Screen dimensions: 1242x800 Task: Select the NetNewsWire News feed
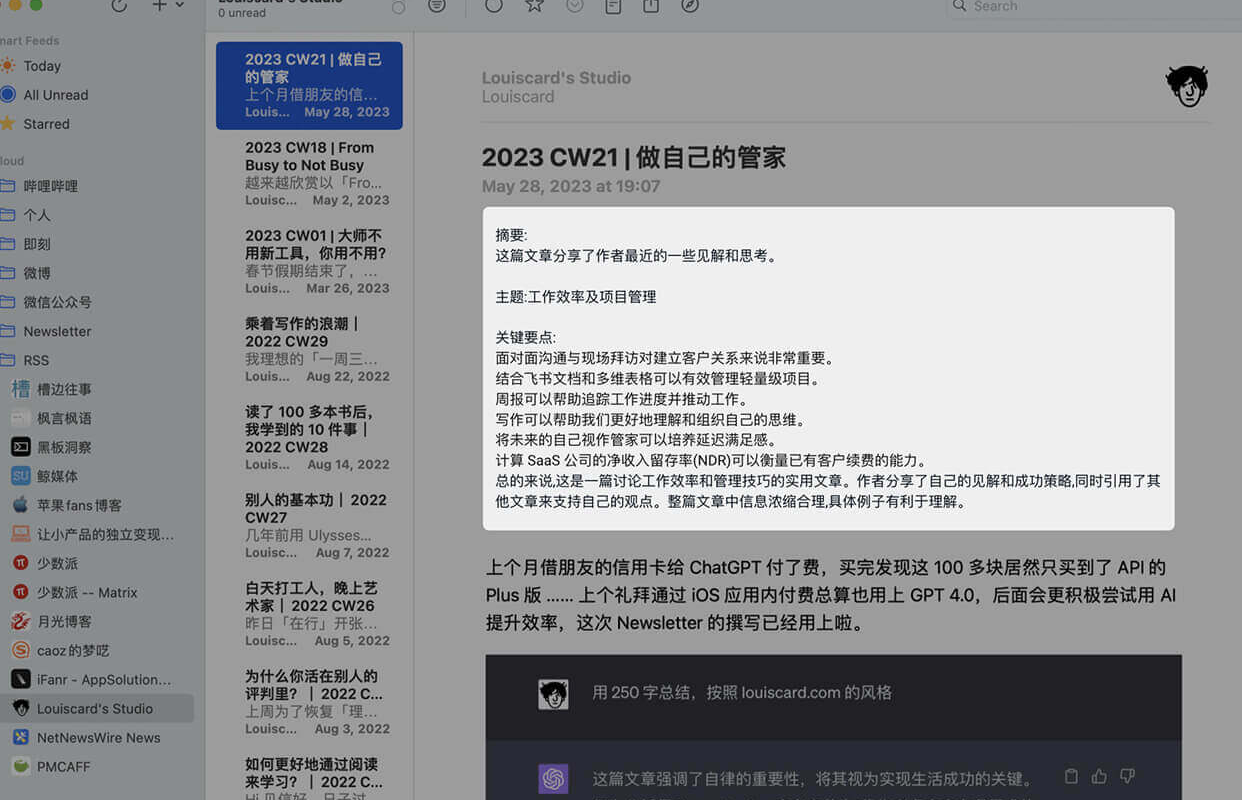click(x=98, y=737)
